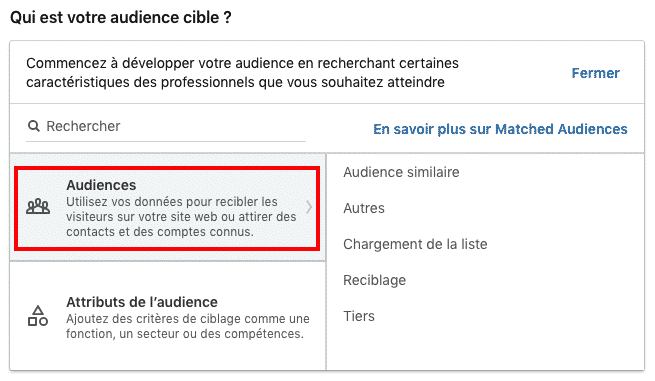Screen dimensions: 655x381
Task: Open En savoir plus sur Matched Audiences
Action: [x=500, y=129]
